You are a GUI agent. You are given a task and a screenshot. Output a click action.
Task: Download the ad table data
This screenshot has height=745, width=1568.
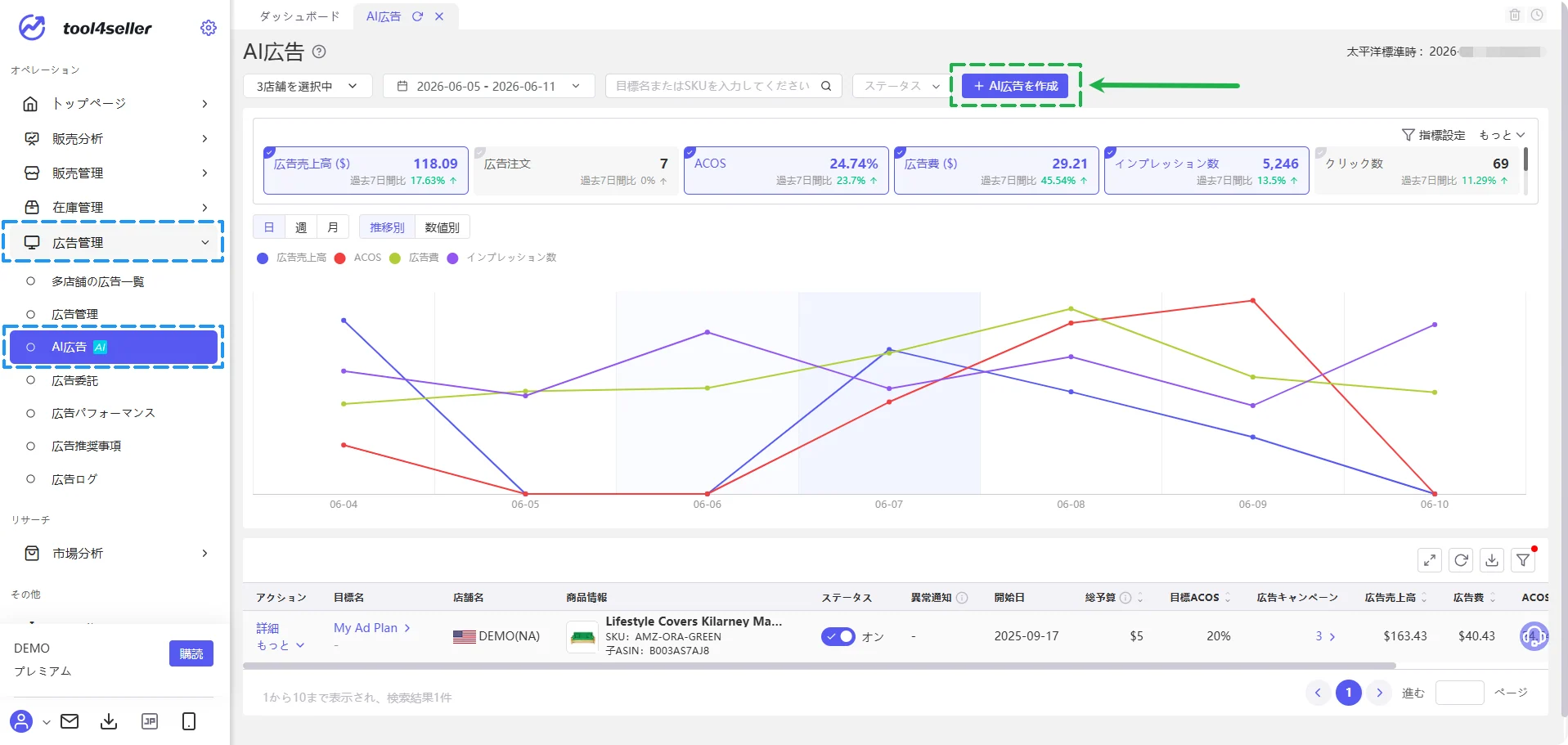click(x=1492, y=560)
